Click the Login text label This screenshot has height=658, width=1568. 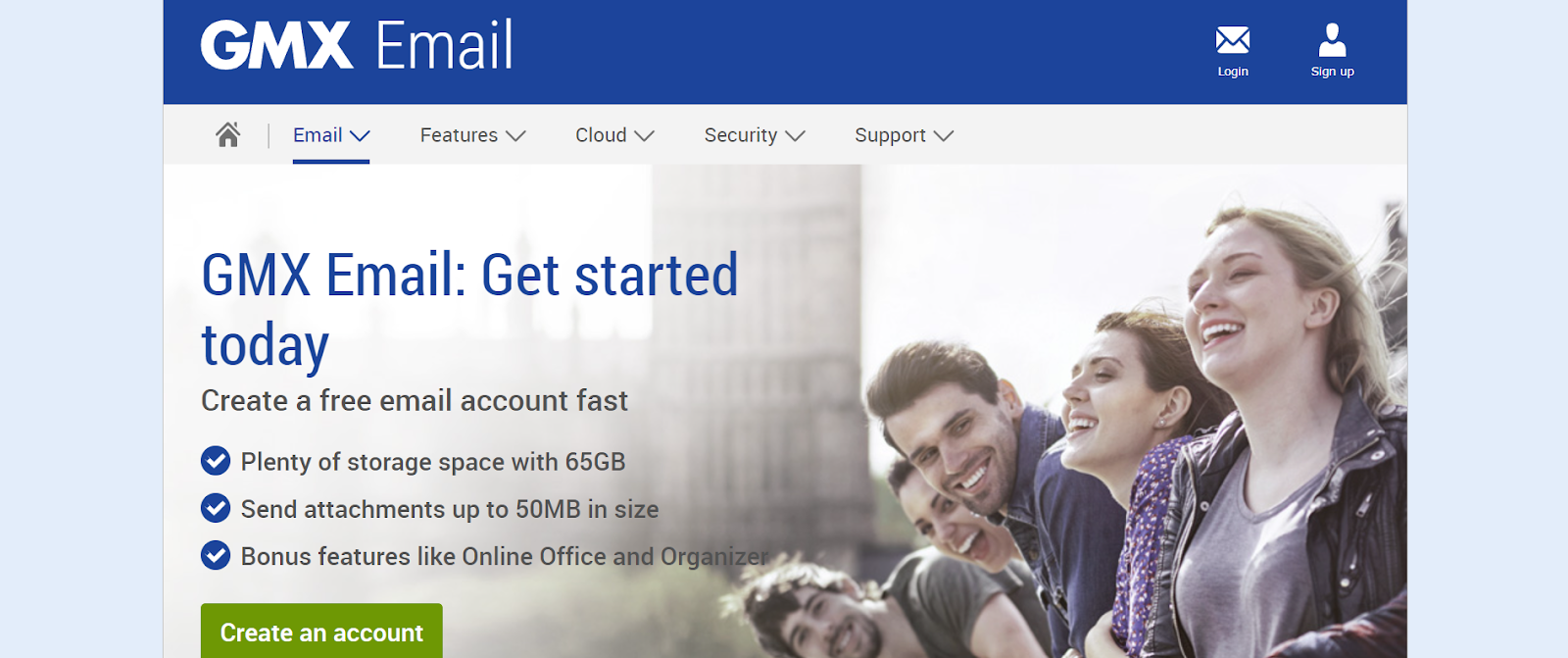tap(1233, 72)
